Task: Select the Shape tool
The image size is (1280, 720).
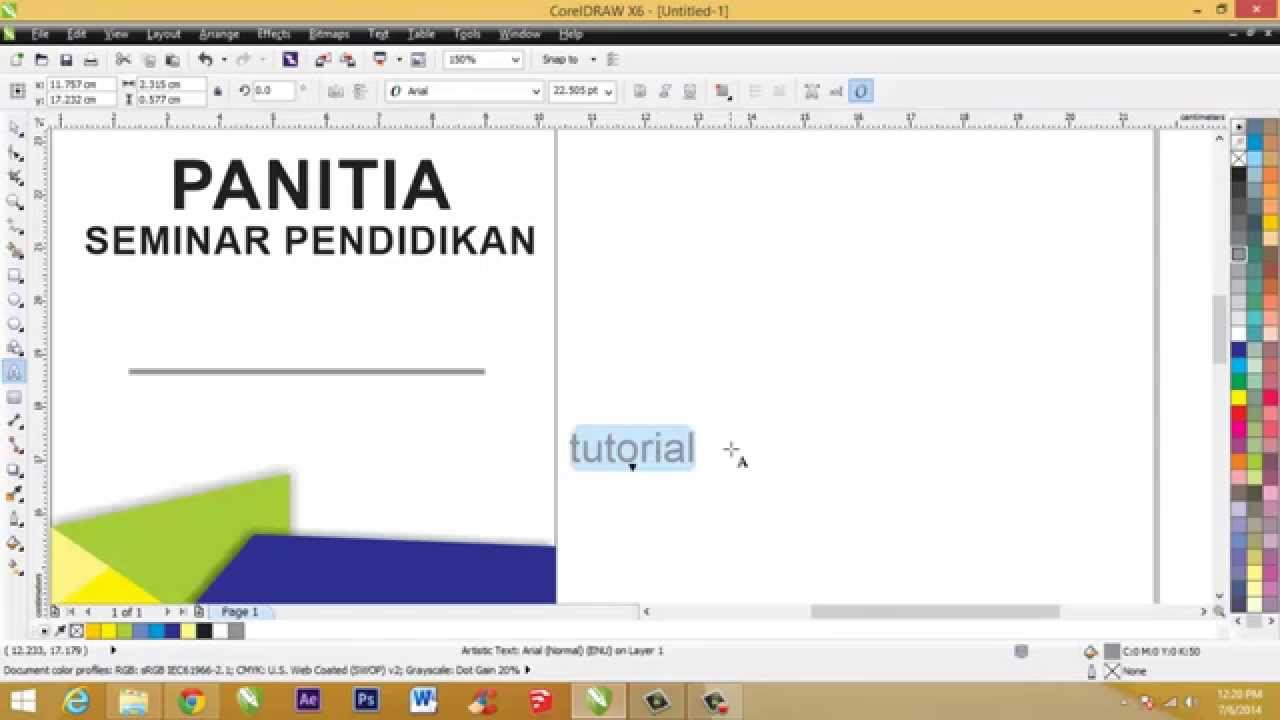Action: [x=15, y=153]
